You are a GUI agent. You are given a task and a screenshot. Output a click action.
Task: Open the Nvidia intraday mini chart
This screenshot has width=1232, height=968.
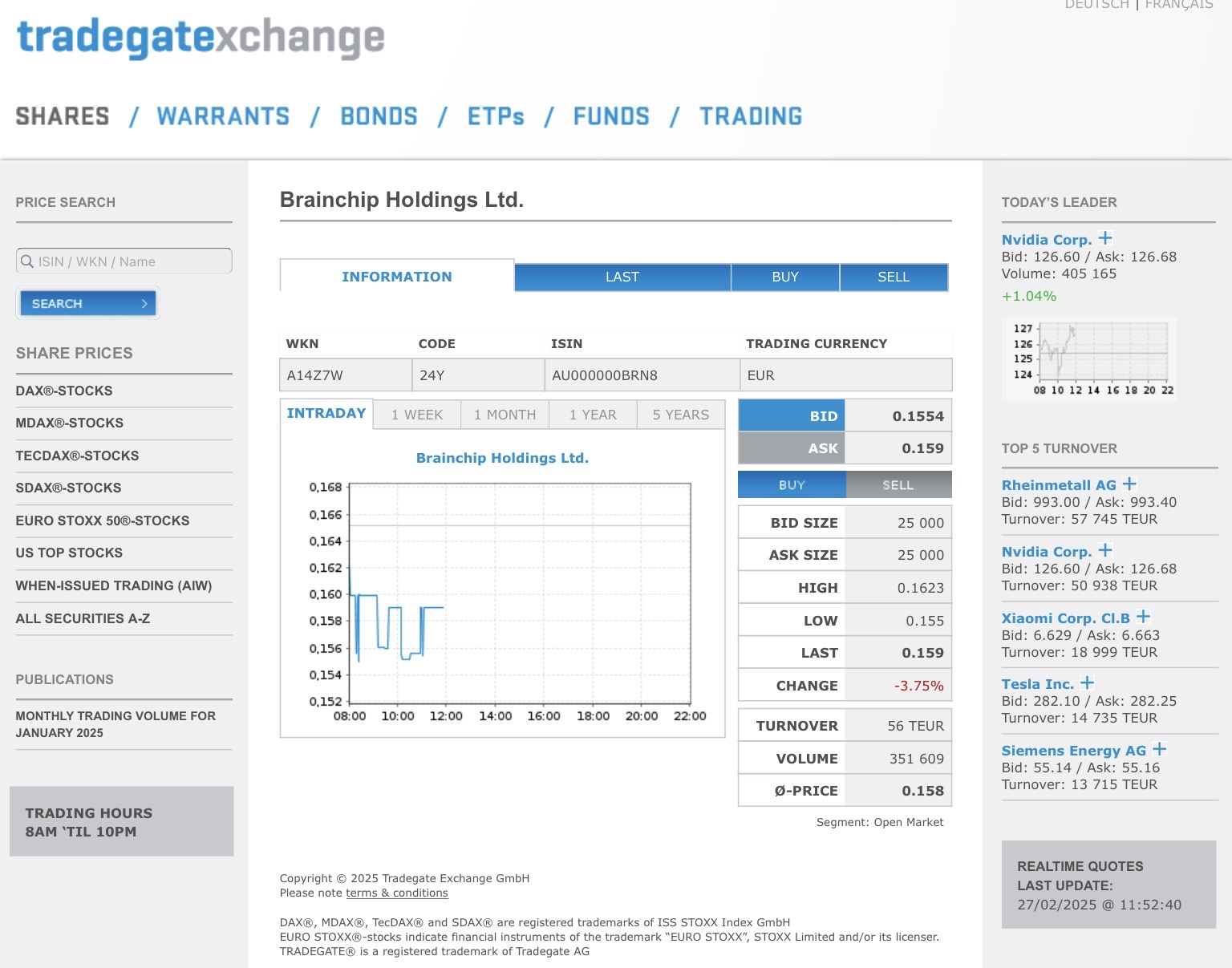(x=1089, y=359)
